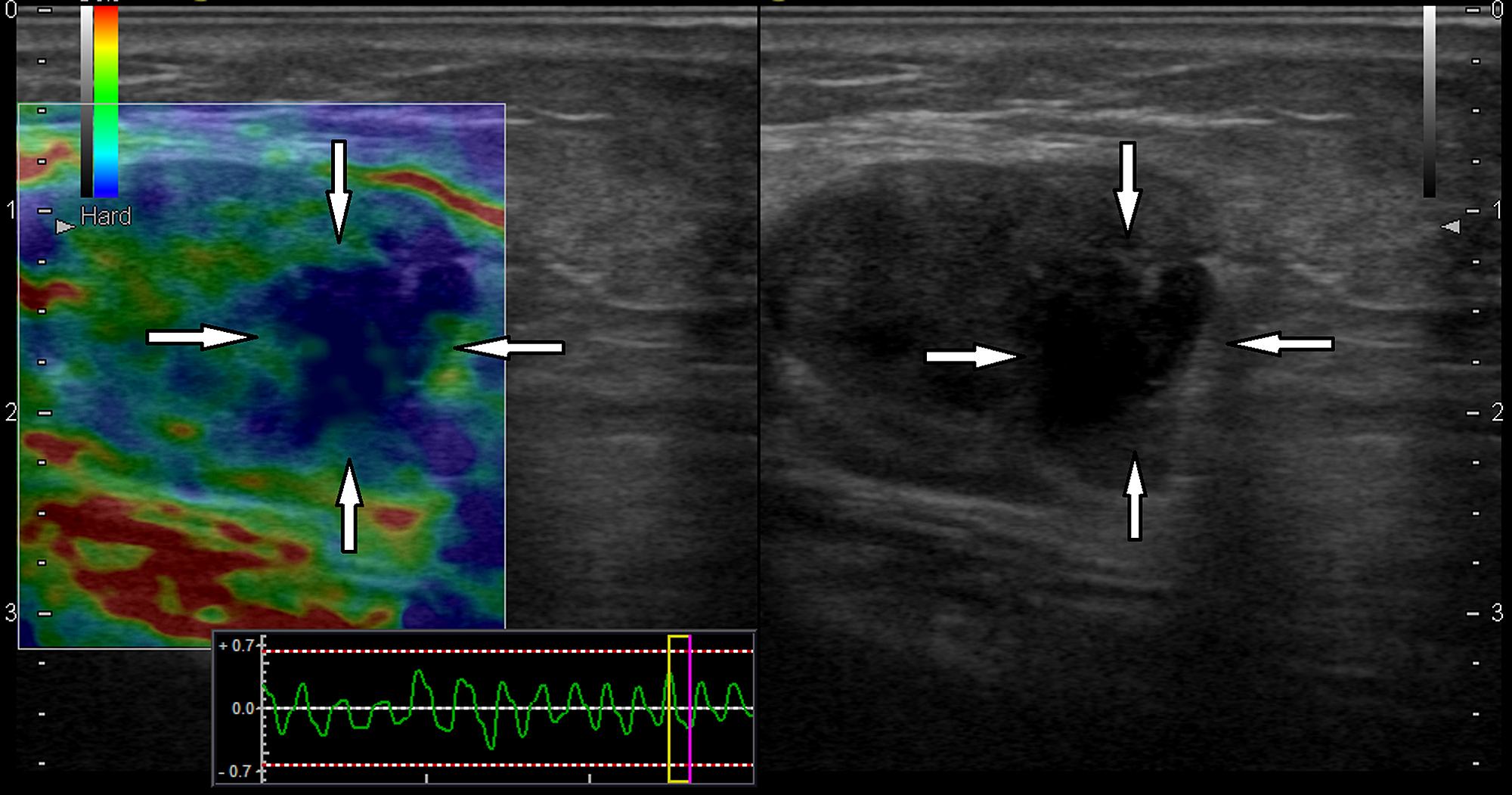Click depth marker "3" on the left scale
Image resolution: width=1512 pixels, height=795 pixels.
11,613
